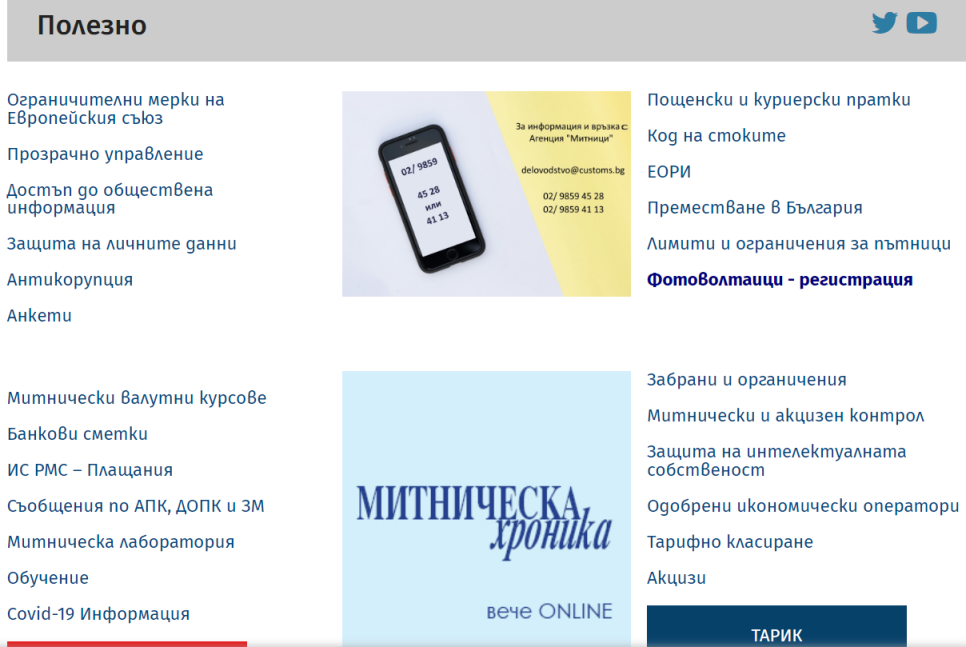The height and width of the screenshot is (647, 966).
Task: Click the Антикорупция link
Action: (x=70, y=280)
